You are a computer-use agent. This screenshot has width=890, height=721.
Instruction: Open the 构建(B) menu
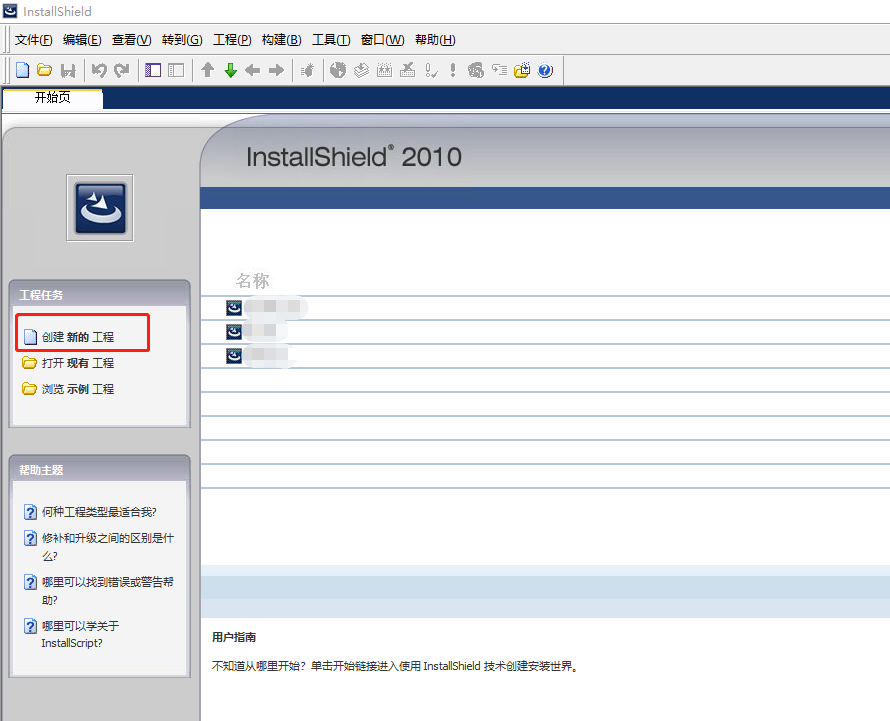click(282, 40)
